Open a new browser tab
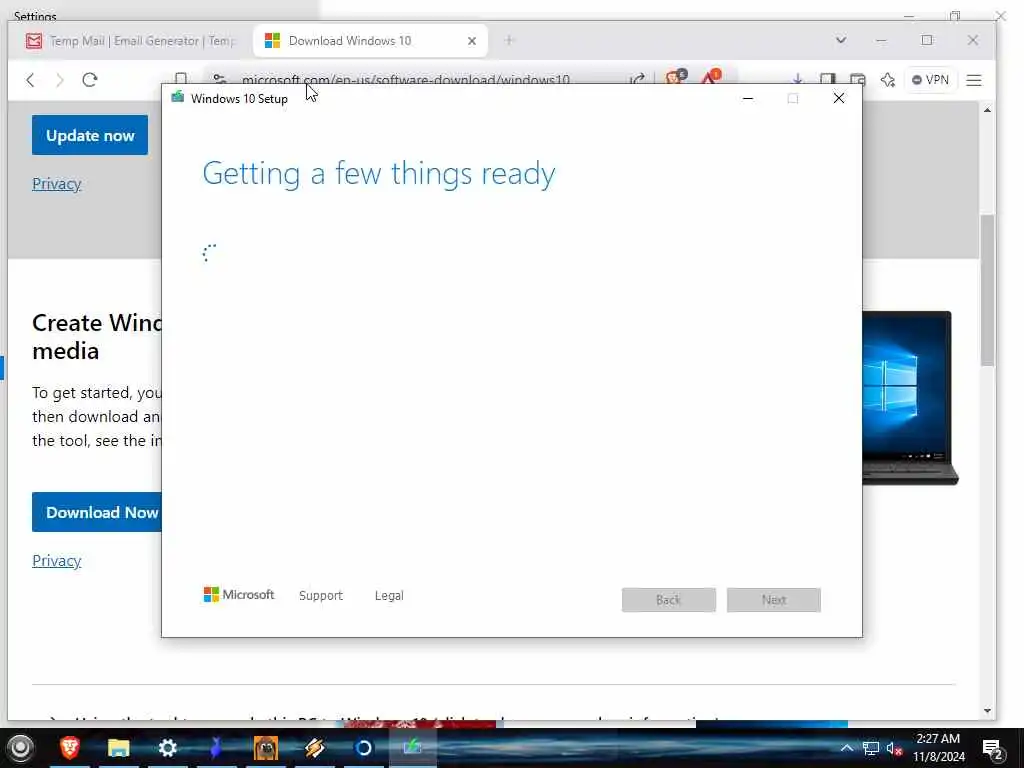 tap(509, 40)
